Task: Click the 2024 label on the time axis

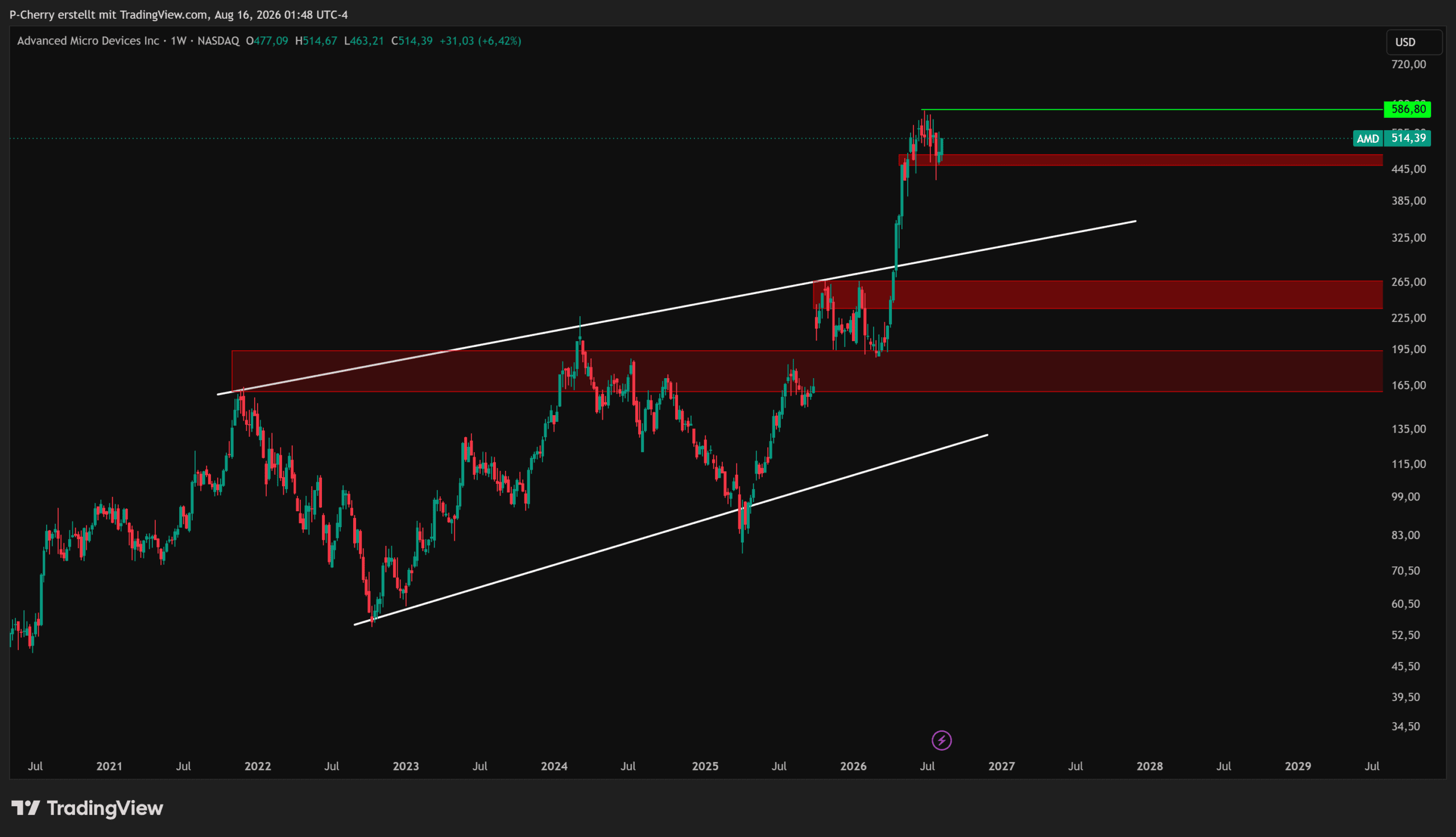Action: pyautogui.click(x=554, y=766)
